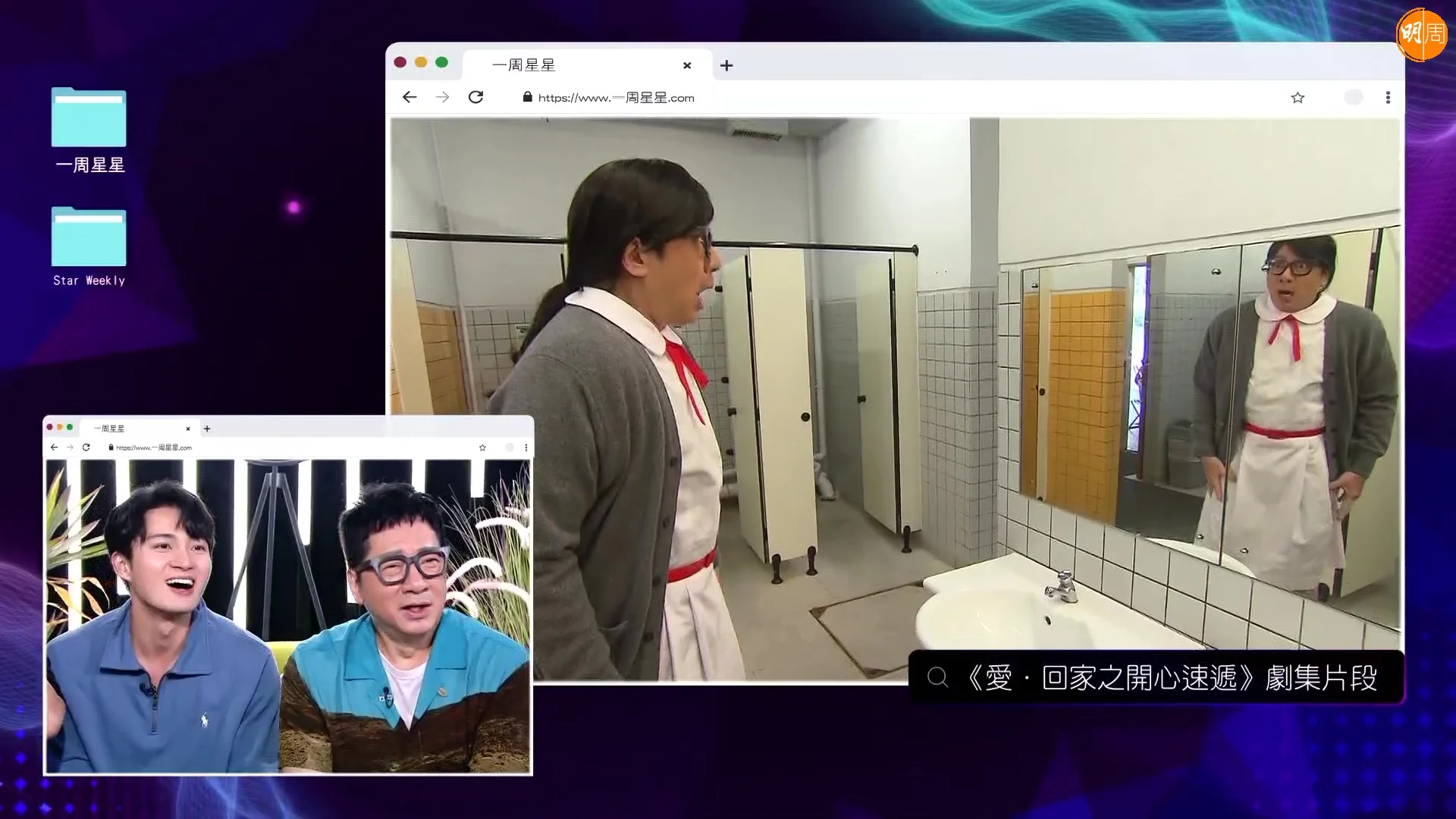
Task: Go forward in the large browser window
Action: [x=442, y=97]
